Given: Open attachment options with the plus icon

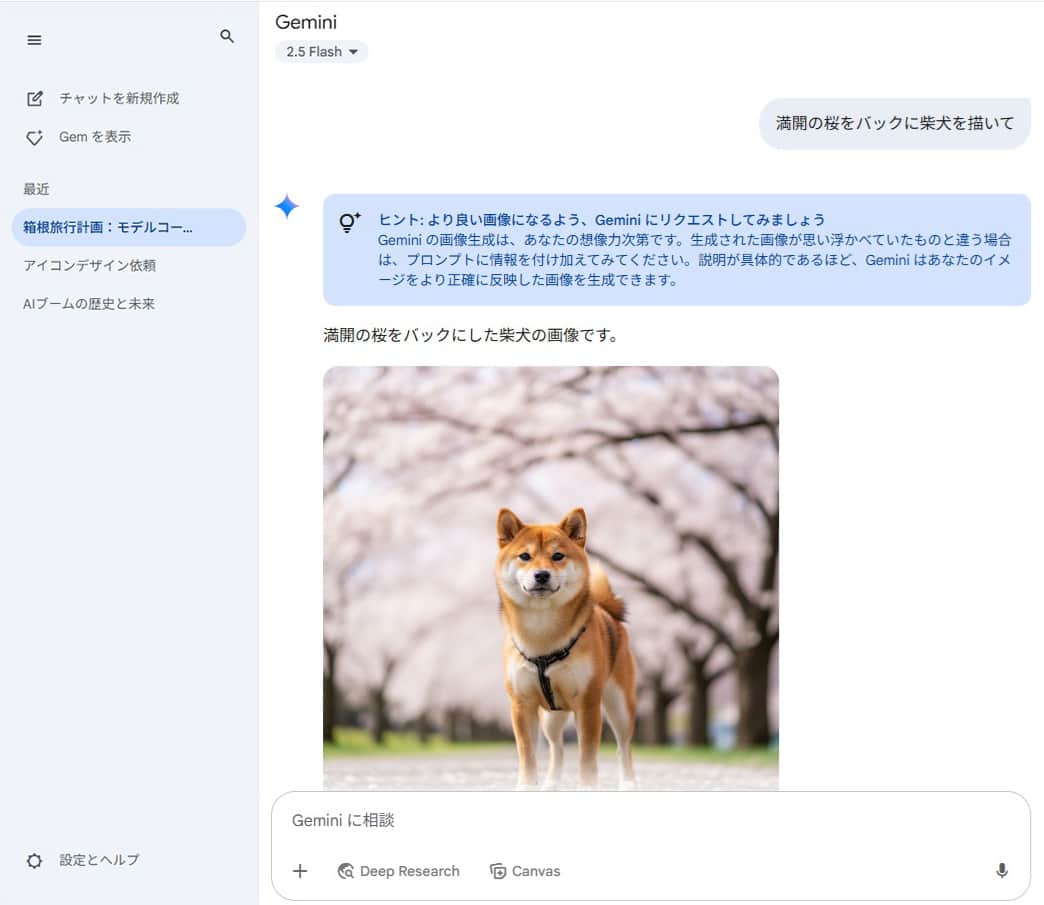Looking at the screenshot, I should [x=299, y=871].
